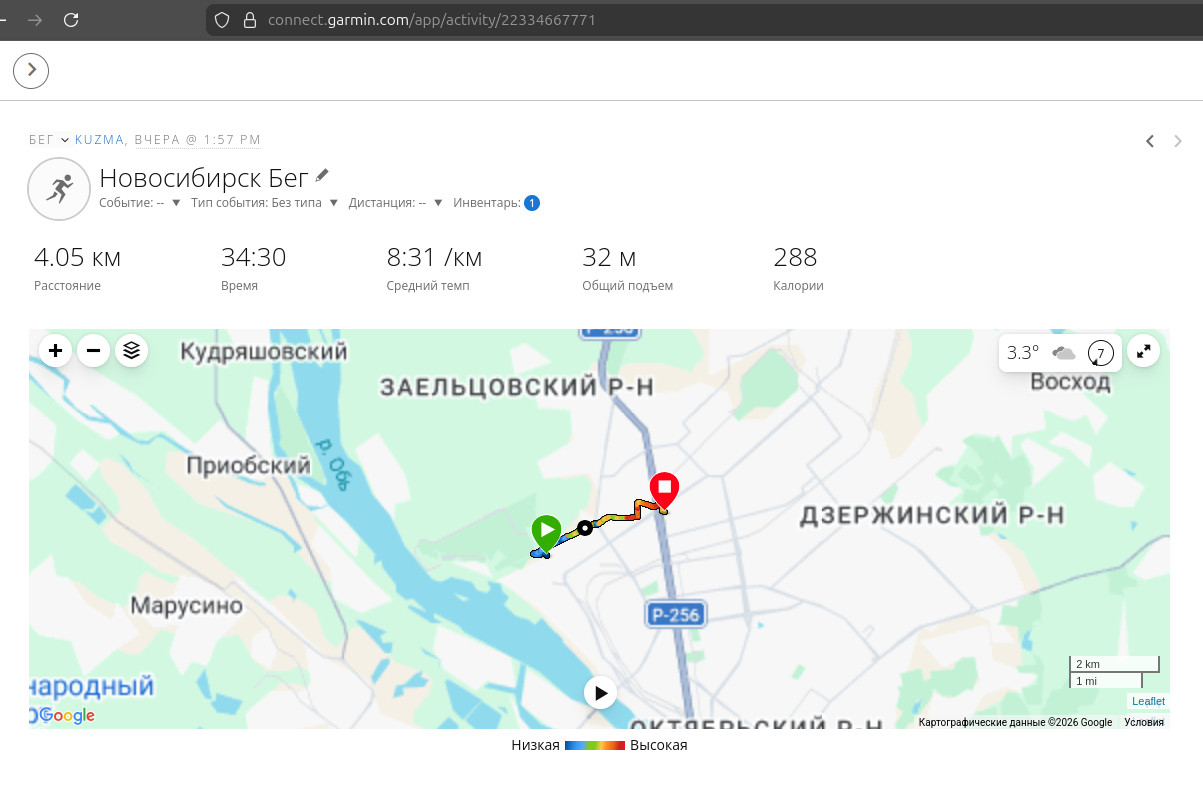Click the Марусино label on map
Image resolution: width=1203 pixels, height=794 pixels.
pos(187,606)
